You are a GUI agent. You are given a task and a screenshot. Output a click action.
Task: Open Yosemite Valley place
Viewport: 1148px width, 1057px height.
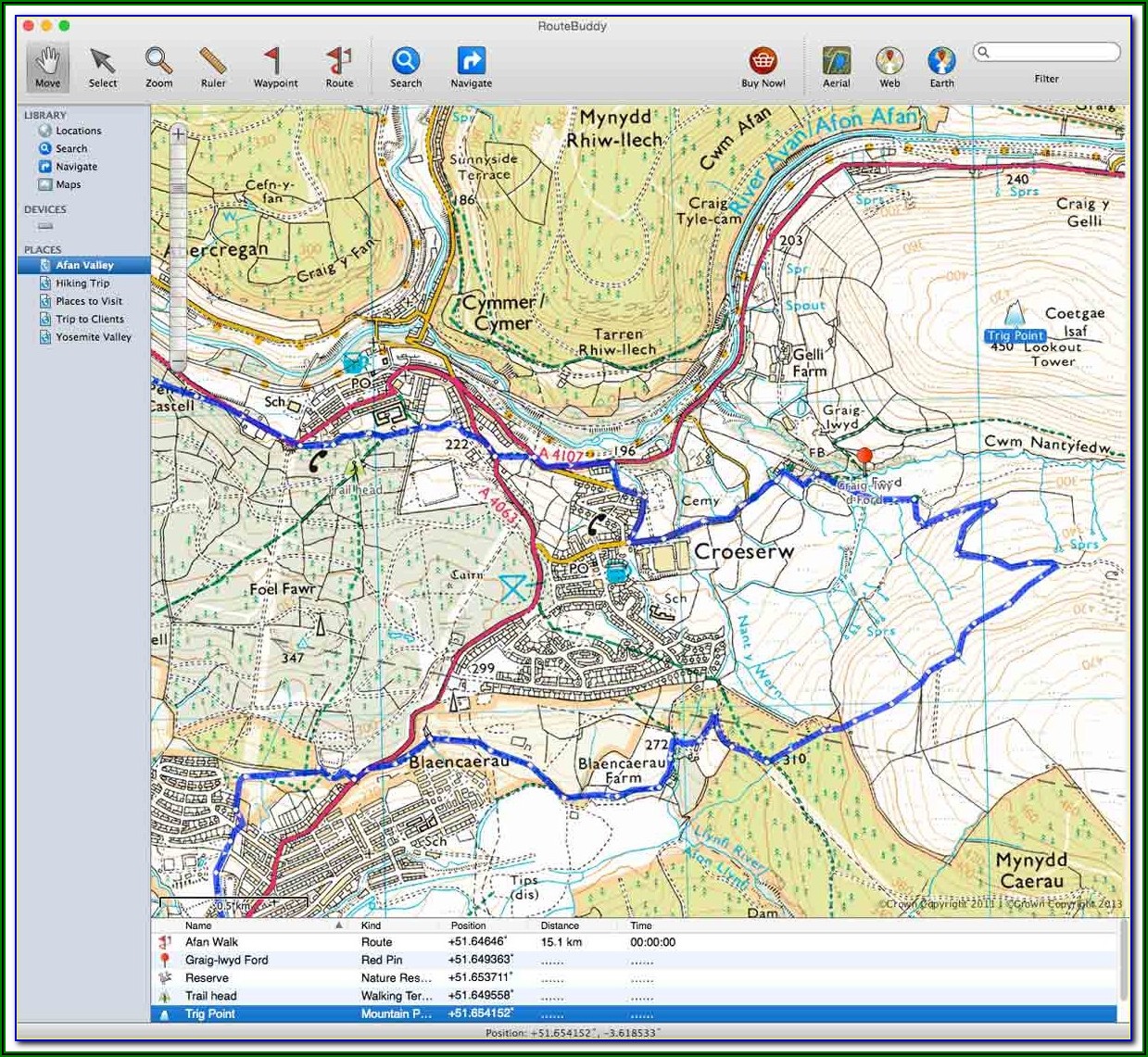[x=93, y=337]
